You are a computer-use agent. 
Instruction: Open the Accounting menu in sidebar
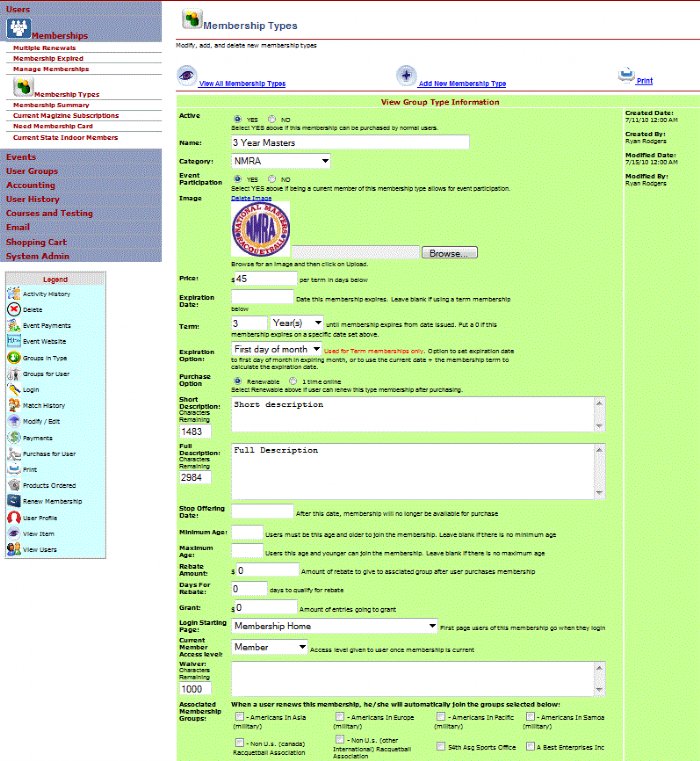(x=31, y=185)
